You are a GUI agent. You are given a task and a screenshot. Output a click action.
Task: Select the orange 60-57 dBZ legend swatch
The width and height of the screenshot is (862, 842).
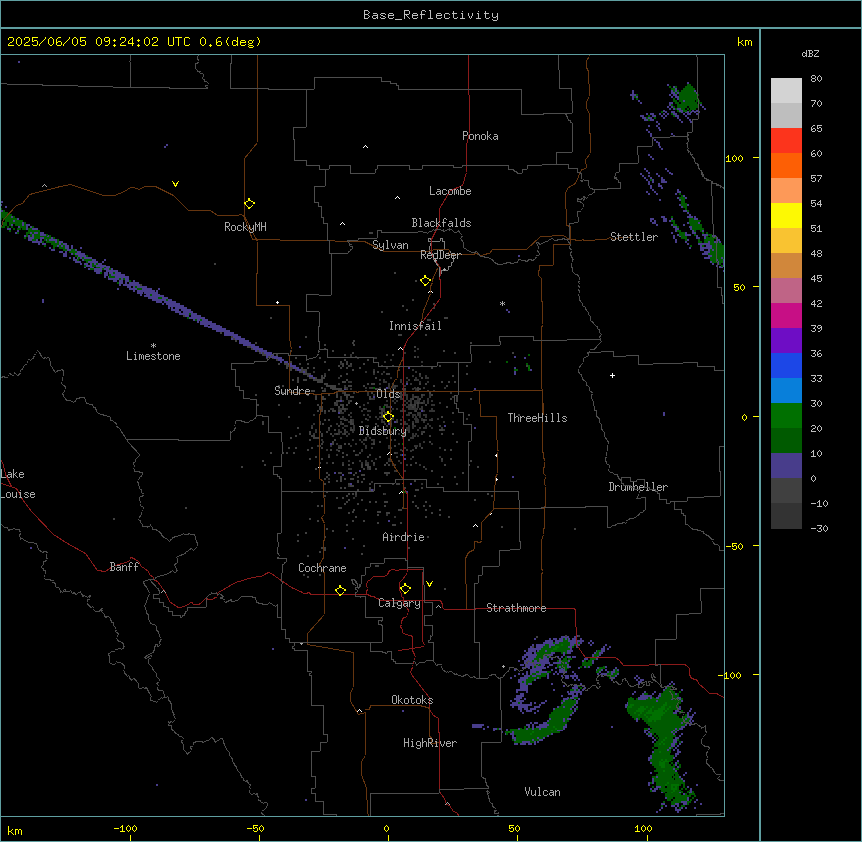click(786, 165)
